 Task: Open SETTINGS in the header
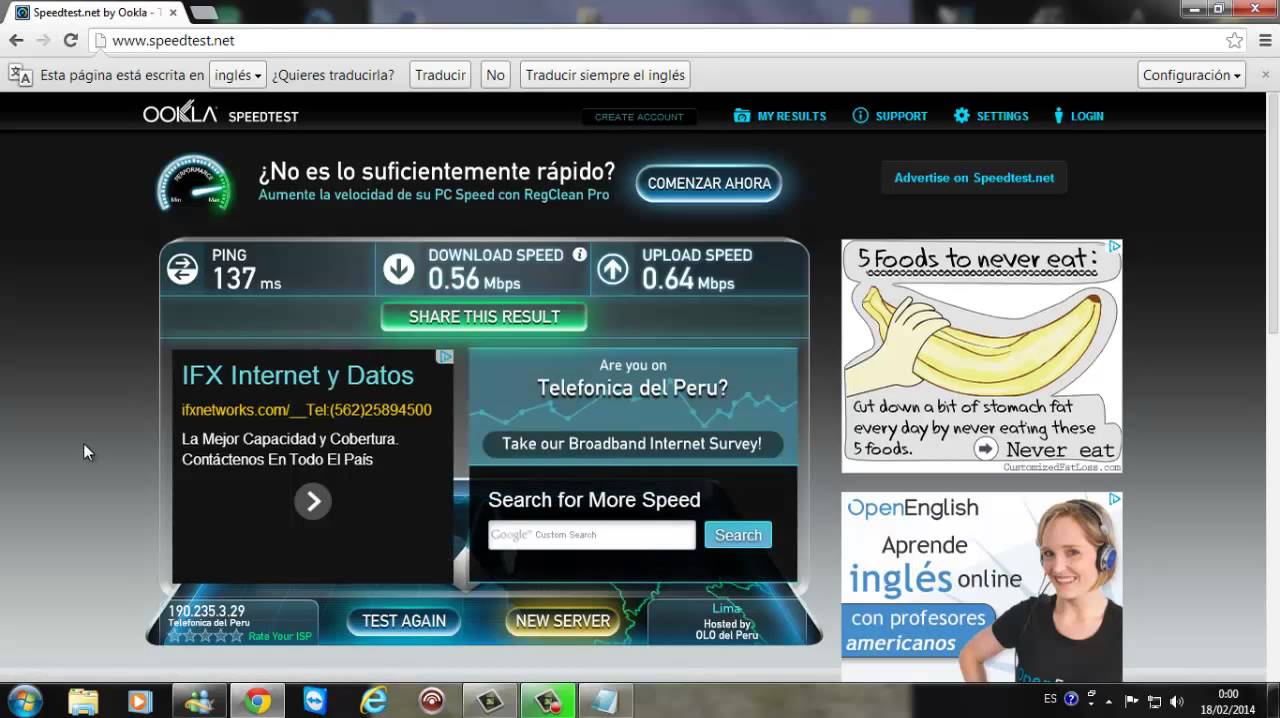(x=991, y=116)
